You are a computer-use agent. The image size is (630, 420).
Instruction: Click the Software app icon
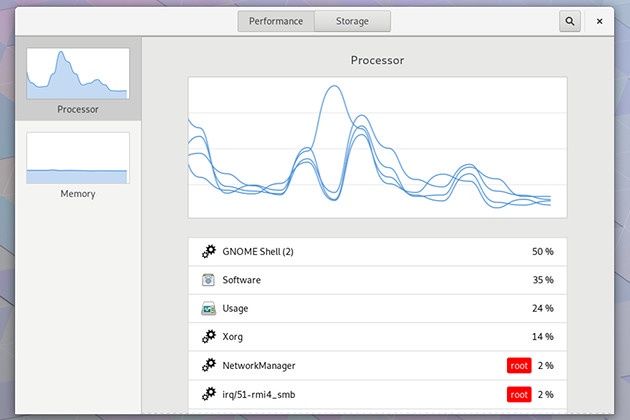[x=208, y=280]
